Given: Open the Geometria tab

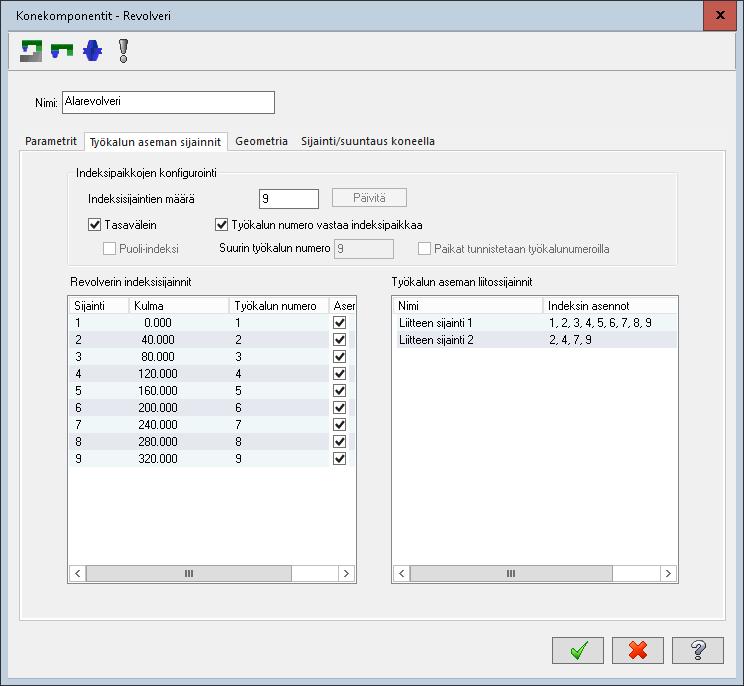Looking at the screenshot, I should tap(261, 141).
